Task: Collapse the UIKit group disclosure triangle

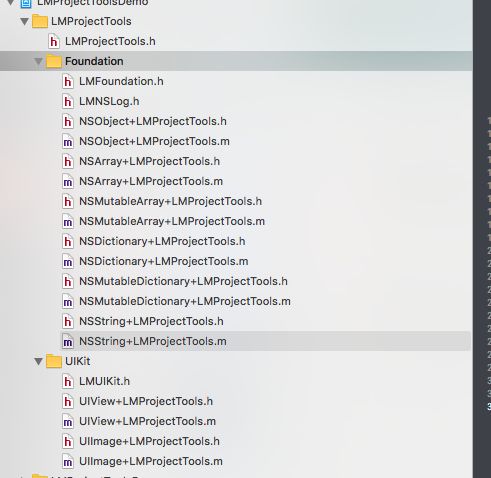Action: (x=39, y=361)
